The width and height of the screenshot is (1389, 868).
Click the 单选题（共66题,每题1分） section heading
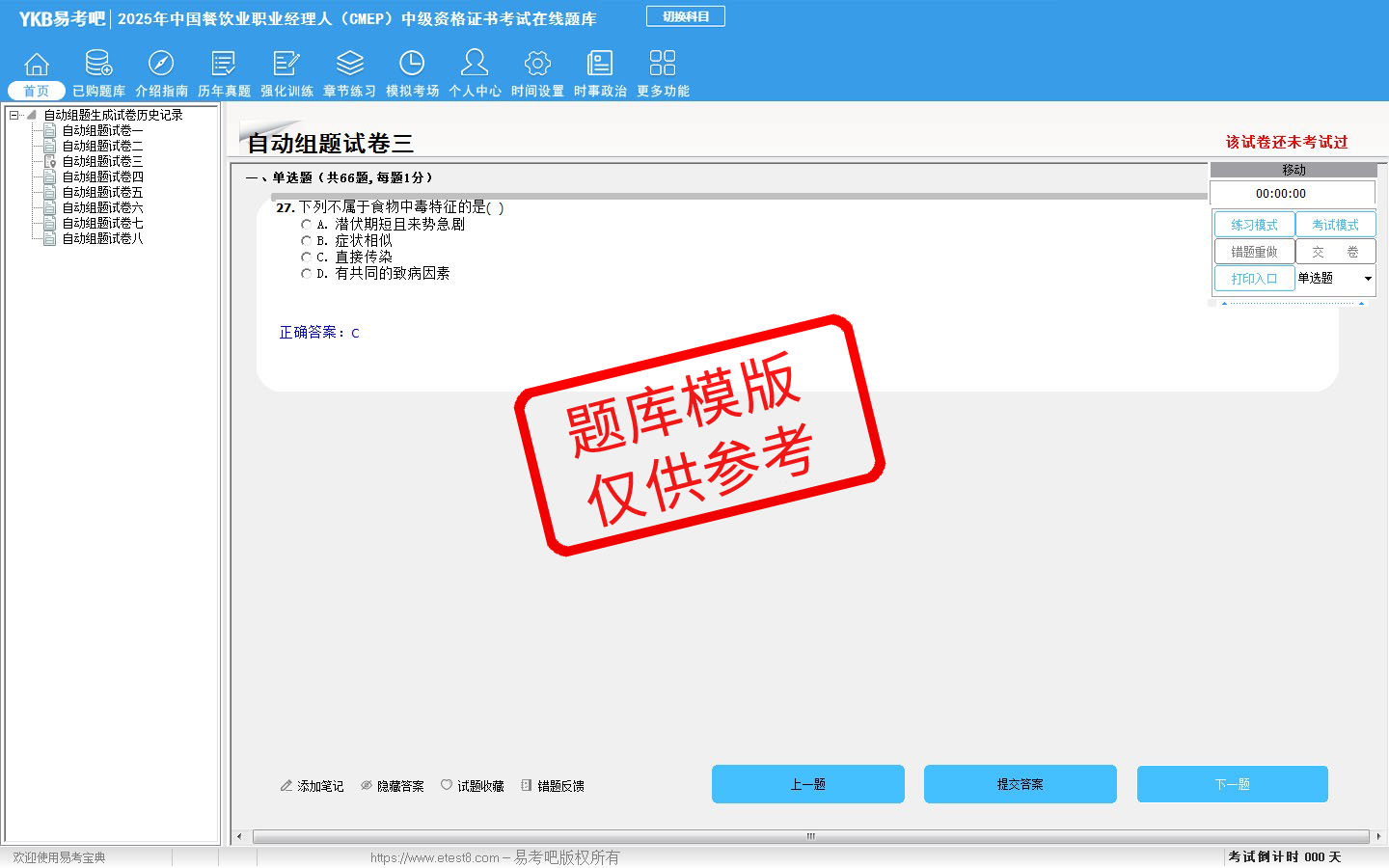tap(339, 177)
